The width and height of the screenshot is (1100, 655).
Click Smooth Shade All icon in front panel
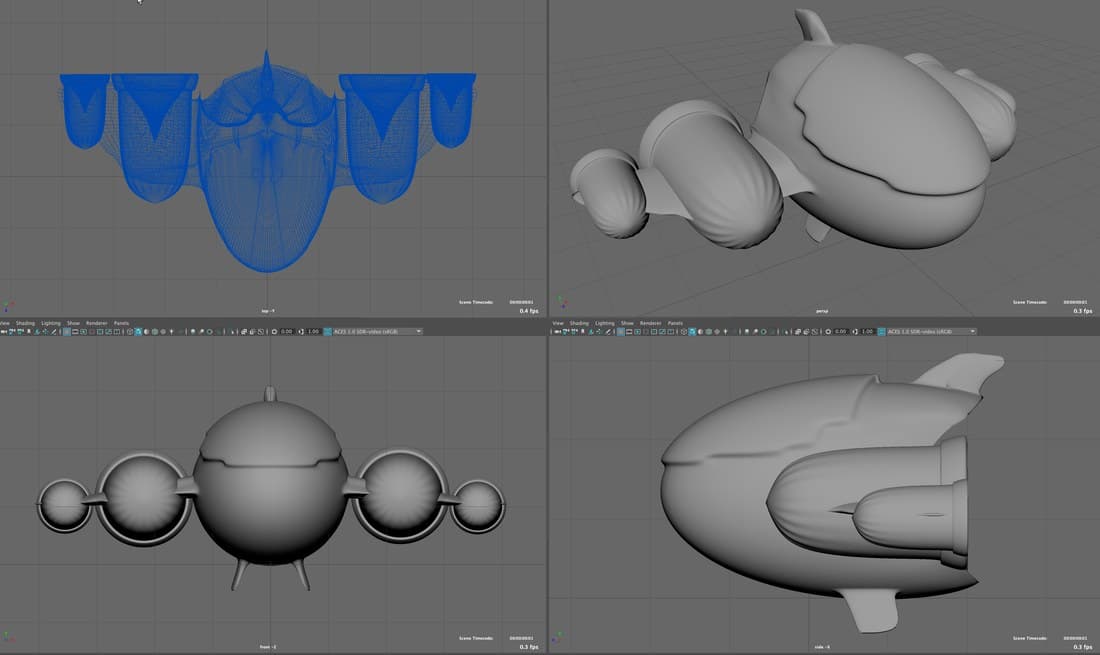pos(138,332)
